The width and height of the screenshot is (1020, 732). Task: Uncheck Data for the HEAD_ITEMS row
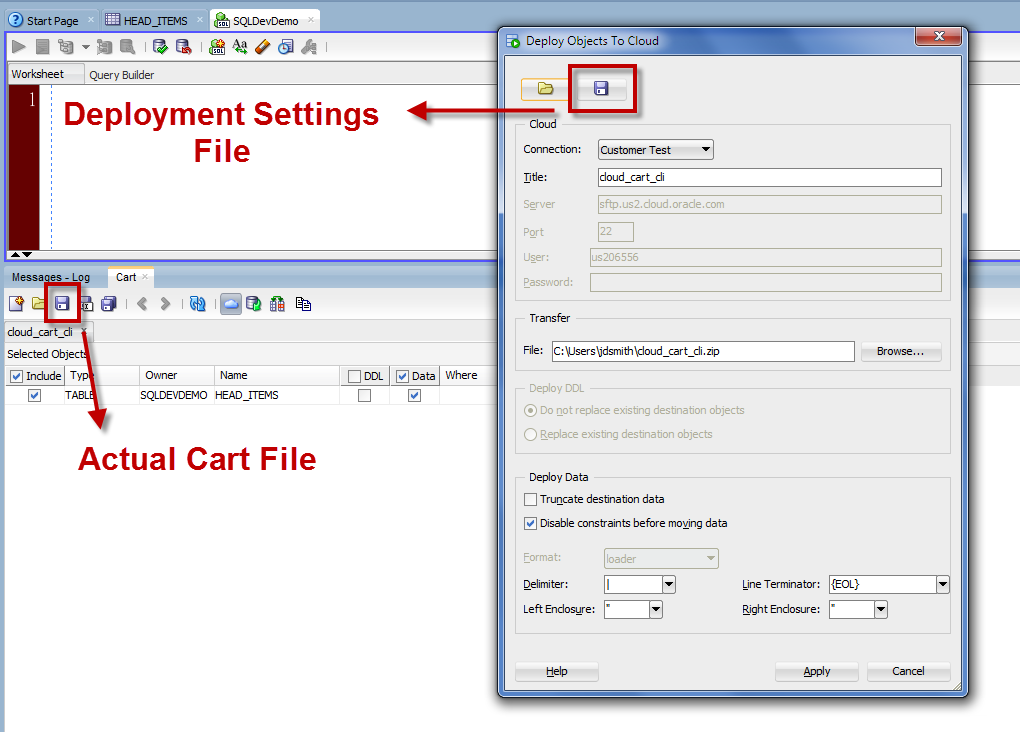[x=414, y=396]
